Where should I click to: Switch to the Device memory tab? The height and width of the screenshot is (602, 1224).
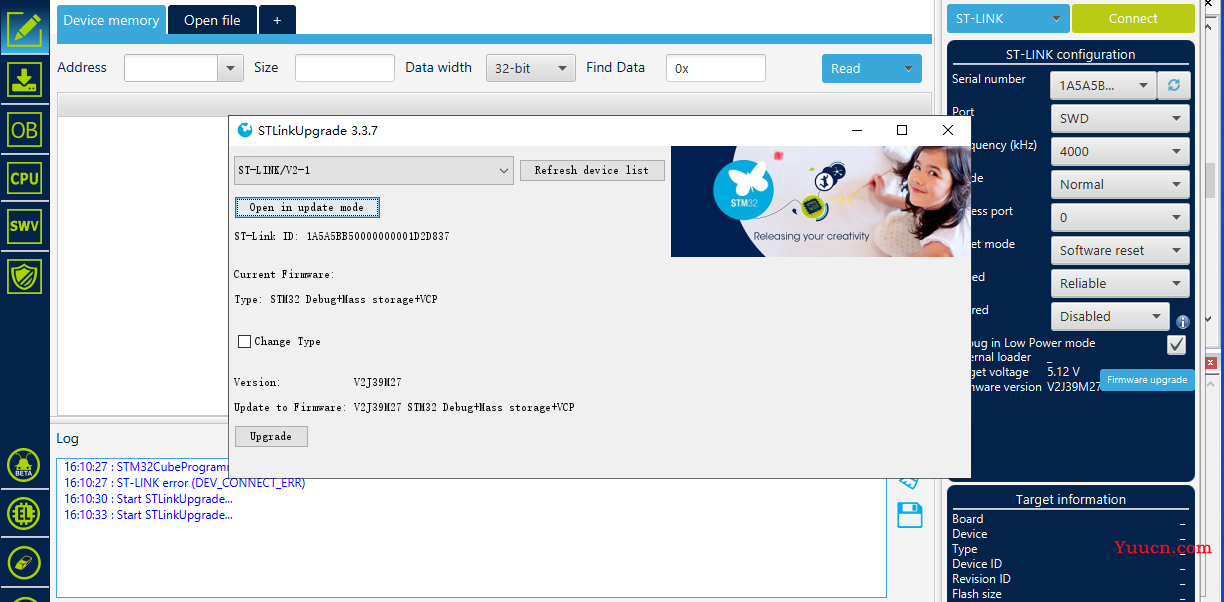tap(111, 20)
